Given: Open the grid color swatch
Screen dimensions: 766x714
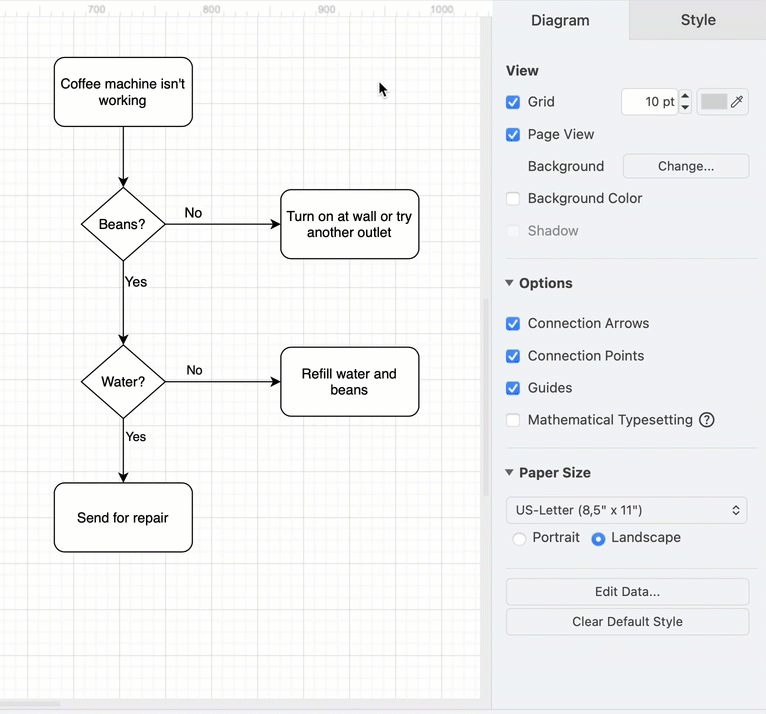Looking at the screenshot, I should (x=714, y=102).
